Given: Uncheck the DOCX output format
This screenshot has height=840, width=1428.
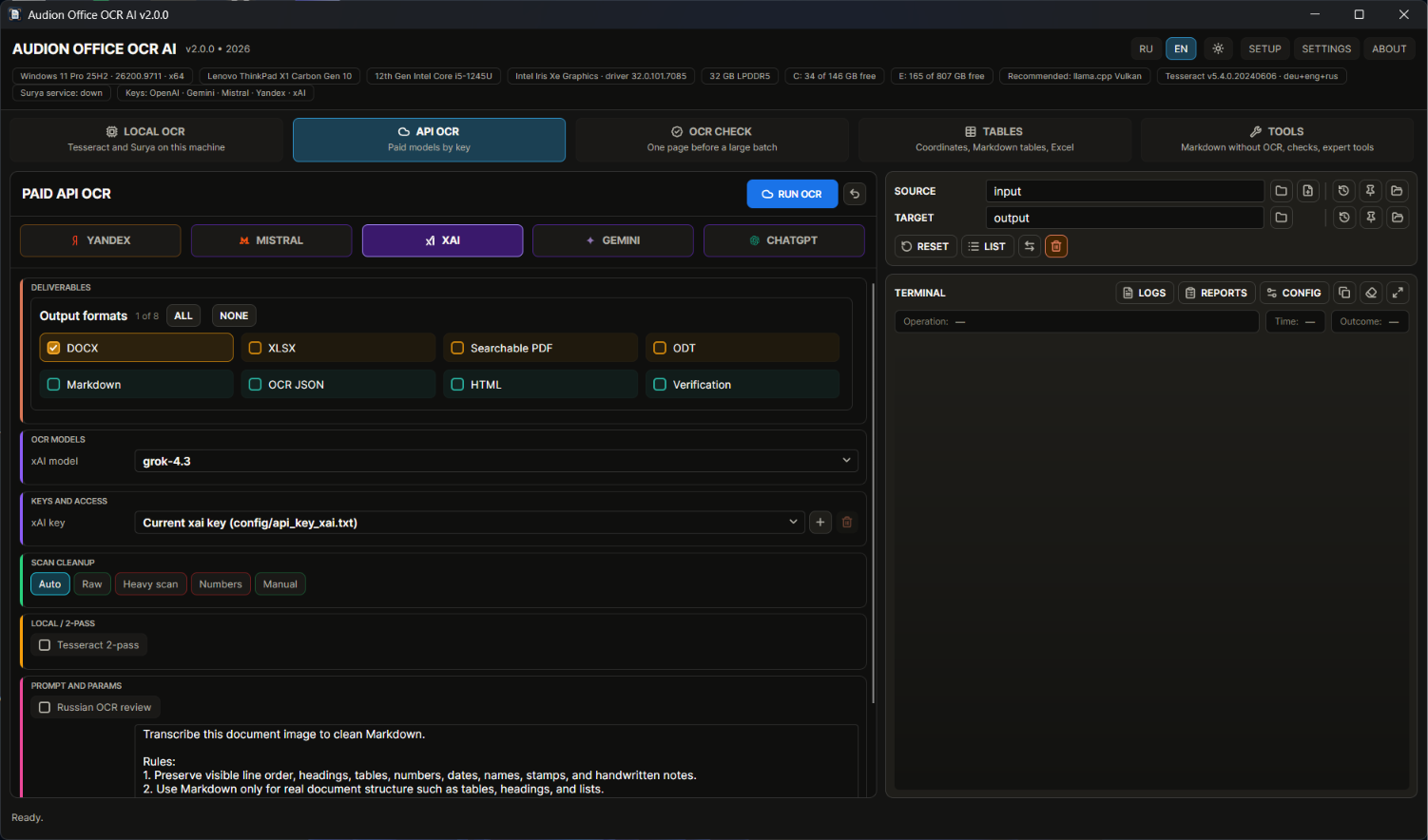Looking at the screenshot, I should coord(136,348).
